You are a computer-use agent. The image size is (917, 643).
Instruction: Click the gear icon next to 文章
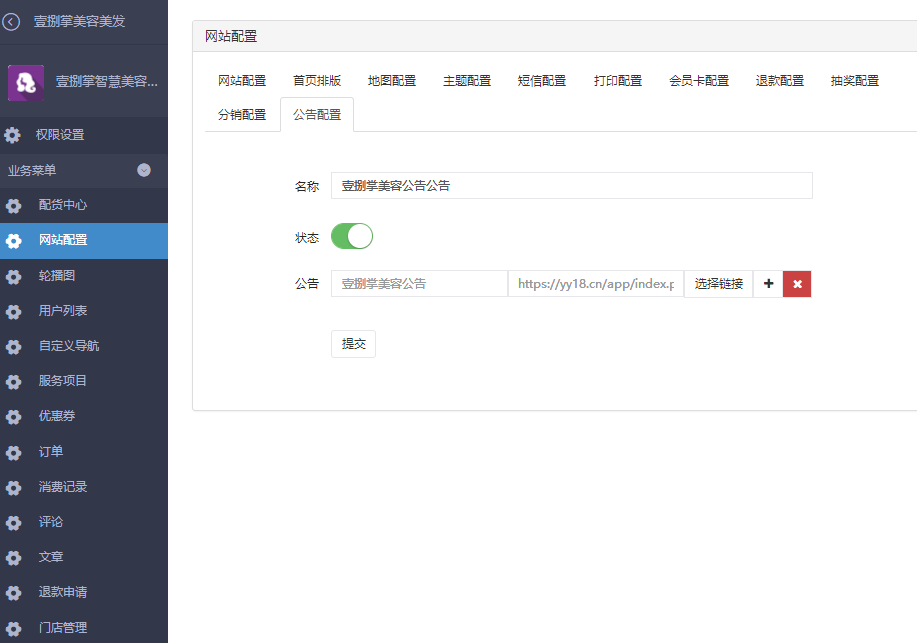tap(13, 558)
